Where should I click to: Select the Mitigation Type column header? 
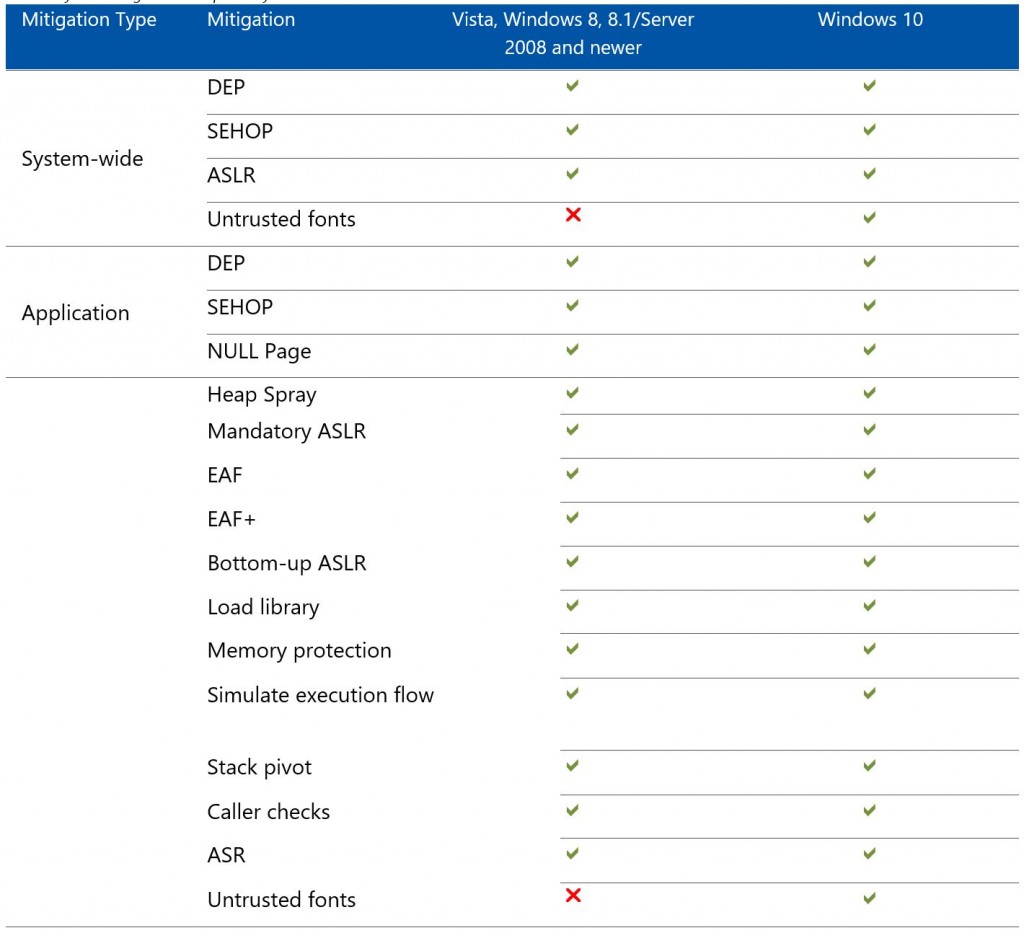(x=89, y=19)
